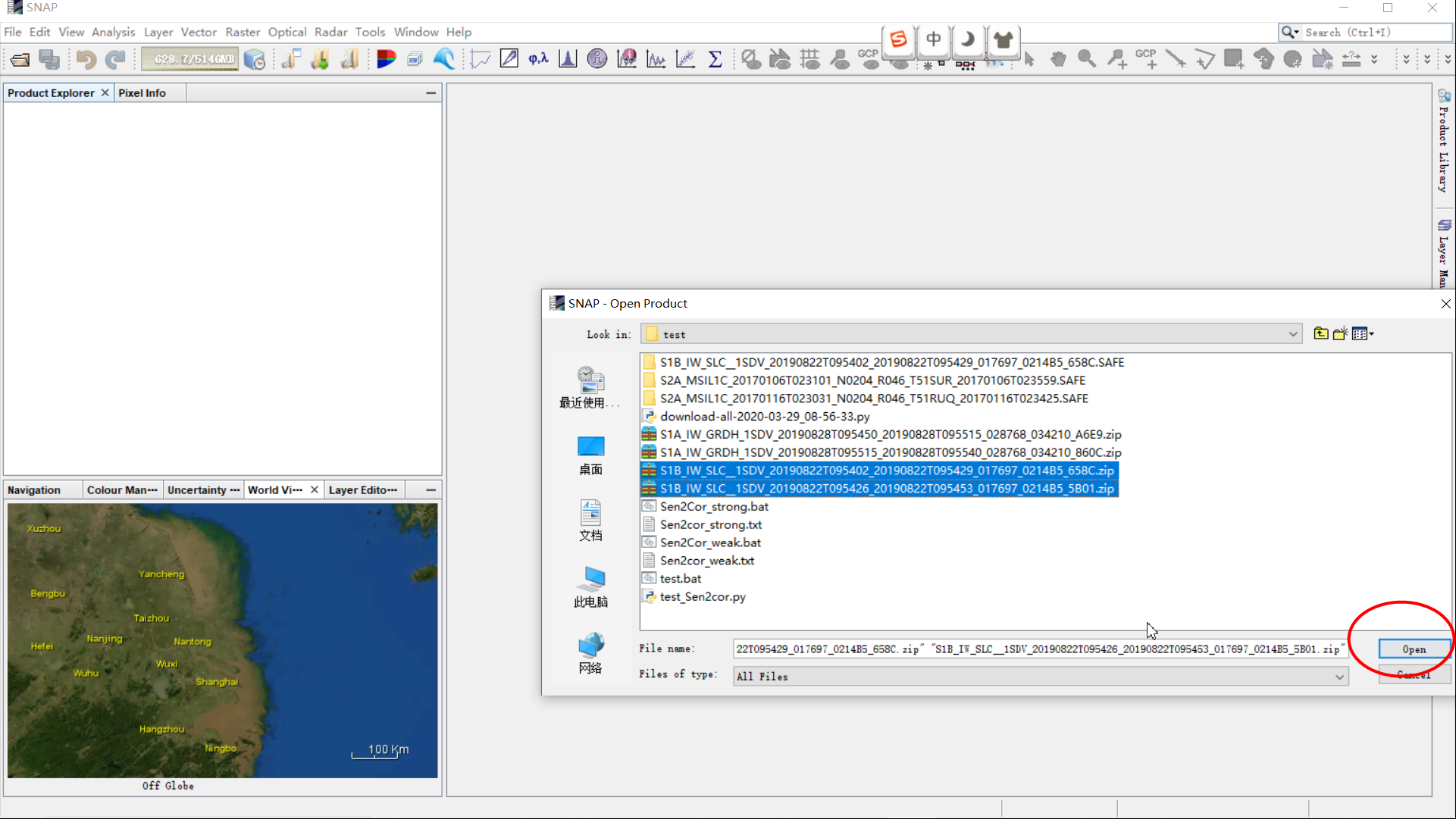Viewport: 1456px width, 819px height.
Task: Create a new folder in the dialog
Action: tap(1341, 333)
